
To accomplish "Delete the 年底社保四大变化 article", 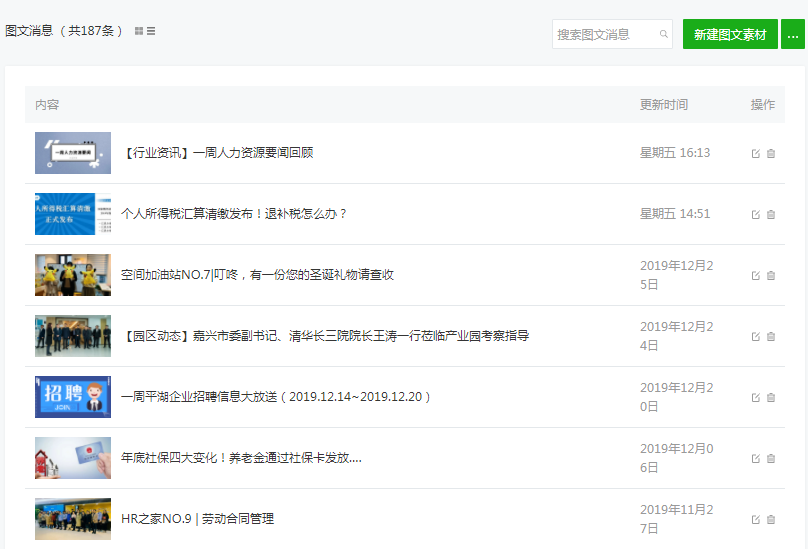I will (771, 458).
